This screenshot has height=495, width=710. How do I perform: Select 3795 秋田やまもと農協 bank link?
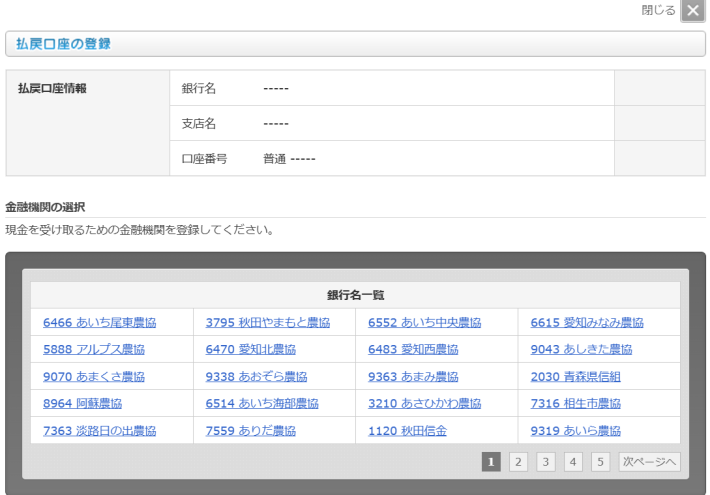point(268,322)
